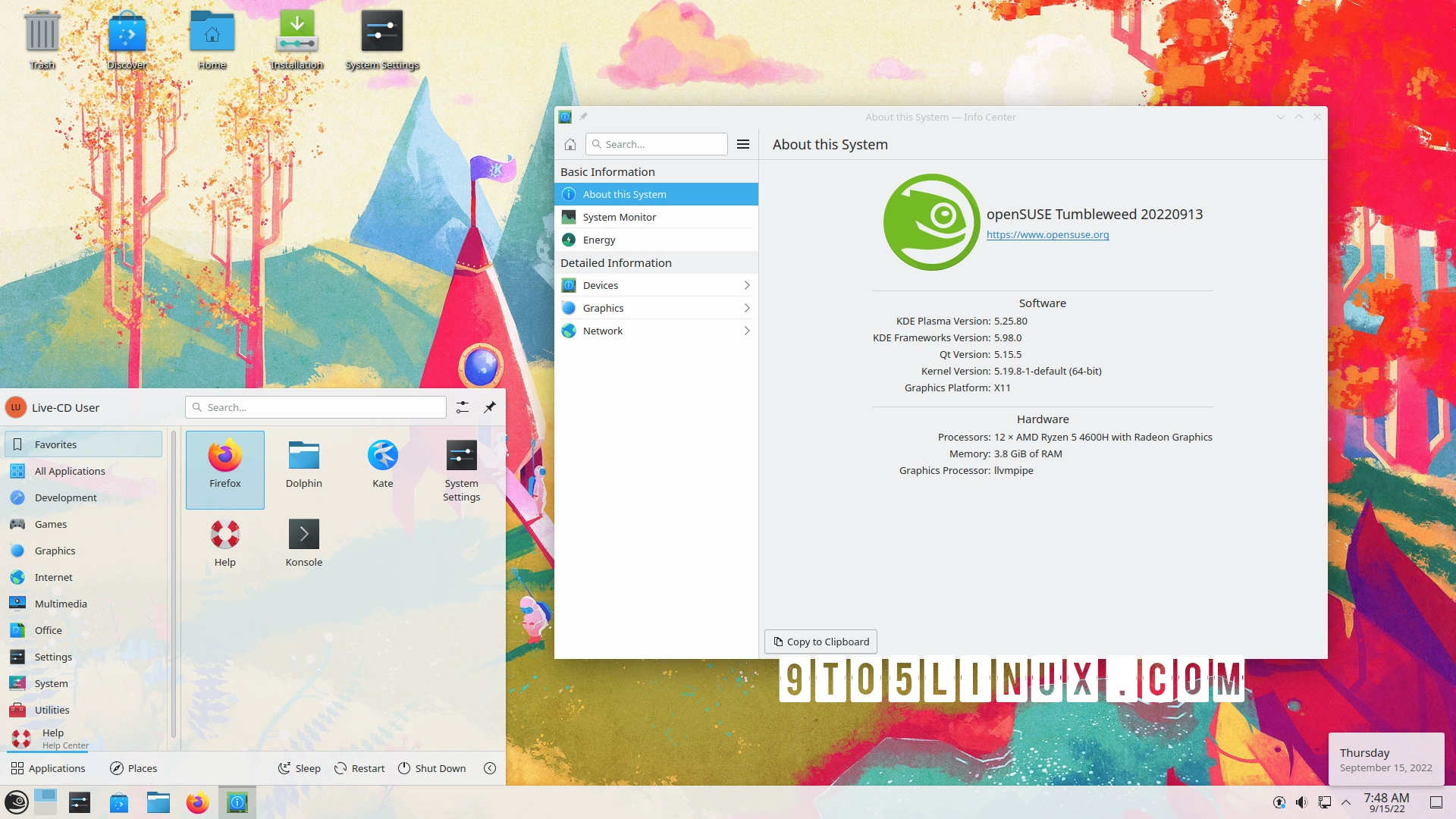Click the Copy to Clipboard button
This screenshot has height=819, width=1456.
click(820, 642)
